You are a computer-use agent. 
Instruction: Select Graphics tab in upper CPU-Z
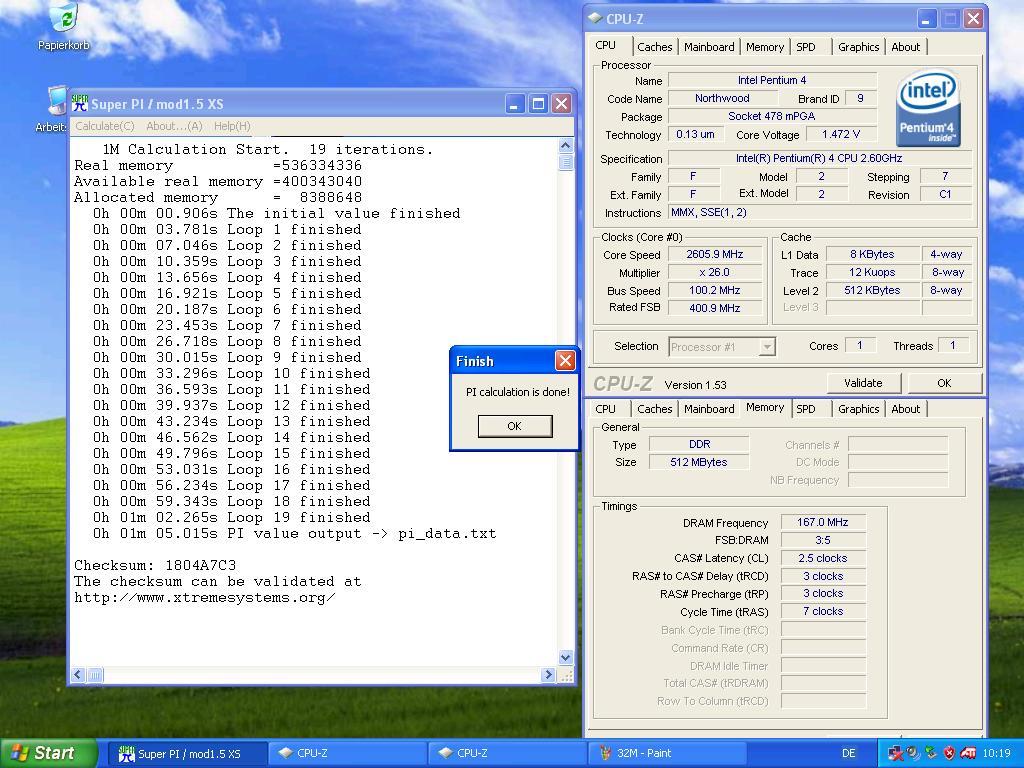pos(858,47)
